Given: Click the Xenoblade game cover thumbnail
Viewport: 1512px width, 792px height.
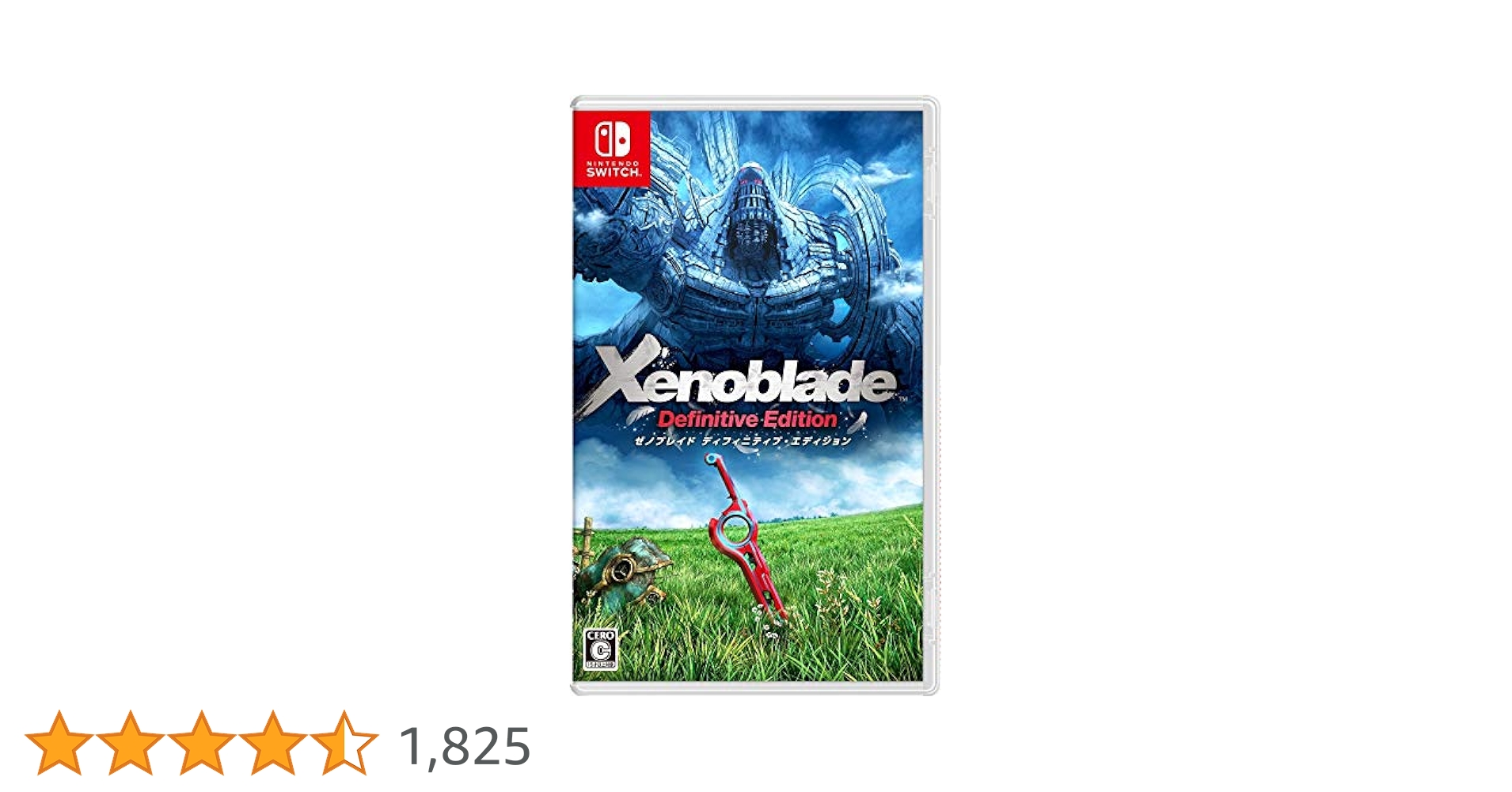Looking at the screenshot, I should pyautogui.click(x=754, y=396).
